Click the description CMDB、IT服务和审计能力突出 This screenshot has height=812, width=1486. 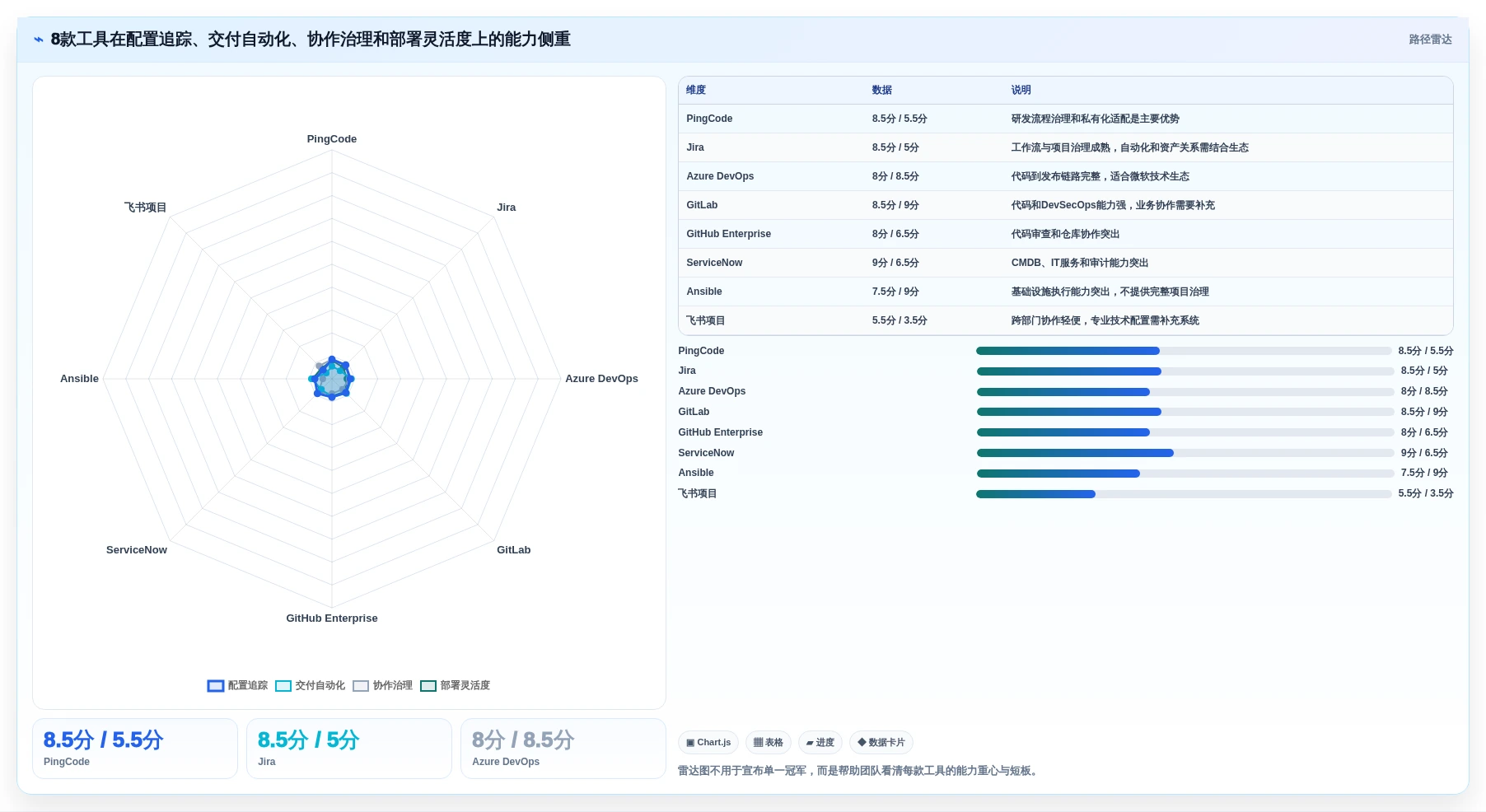[1080, 263]
